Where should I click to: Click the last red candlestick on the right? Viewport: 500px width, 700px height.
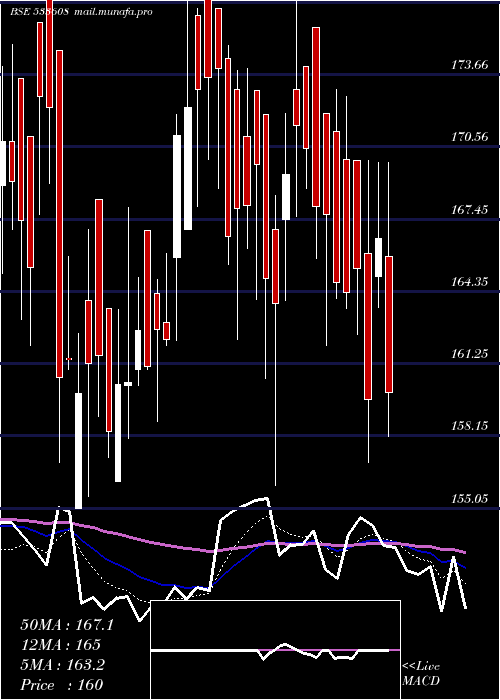(389, 325)
